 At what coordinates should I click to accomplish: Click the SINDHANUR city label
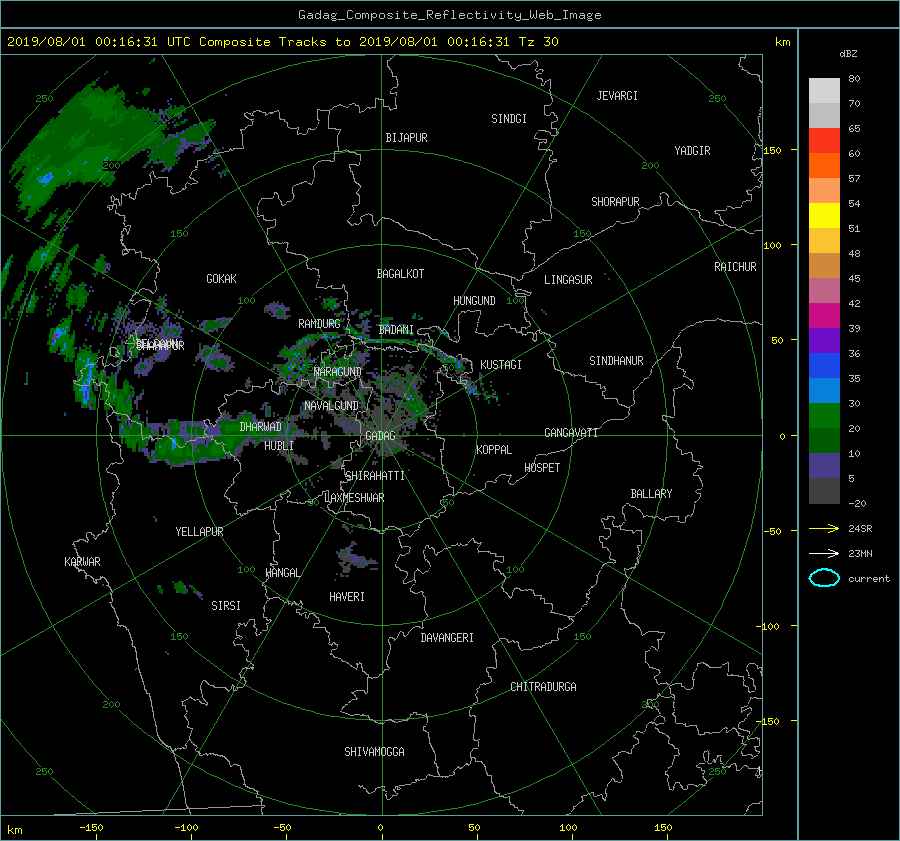click(x=616, y=361)
